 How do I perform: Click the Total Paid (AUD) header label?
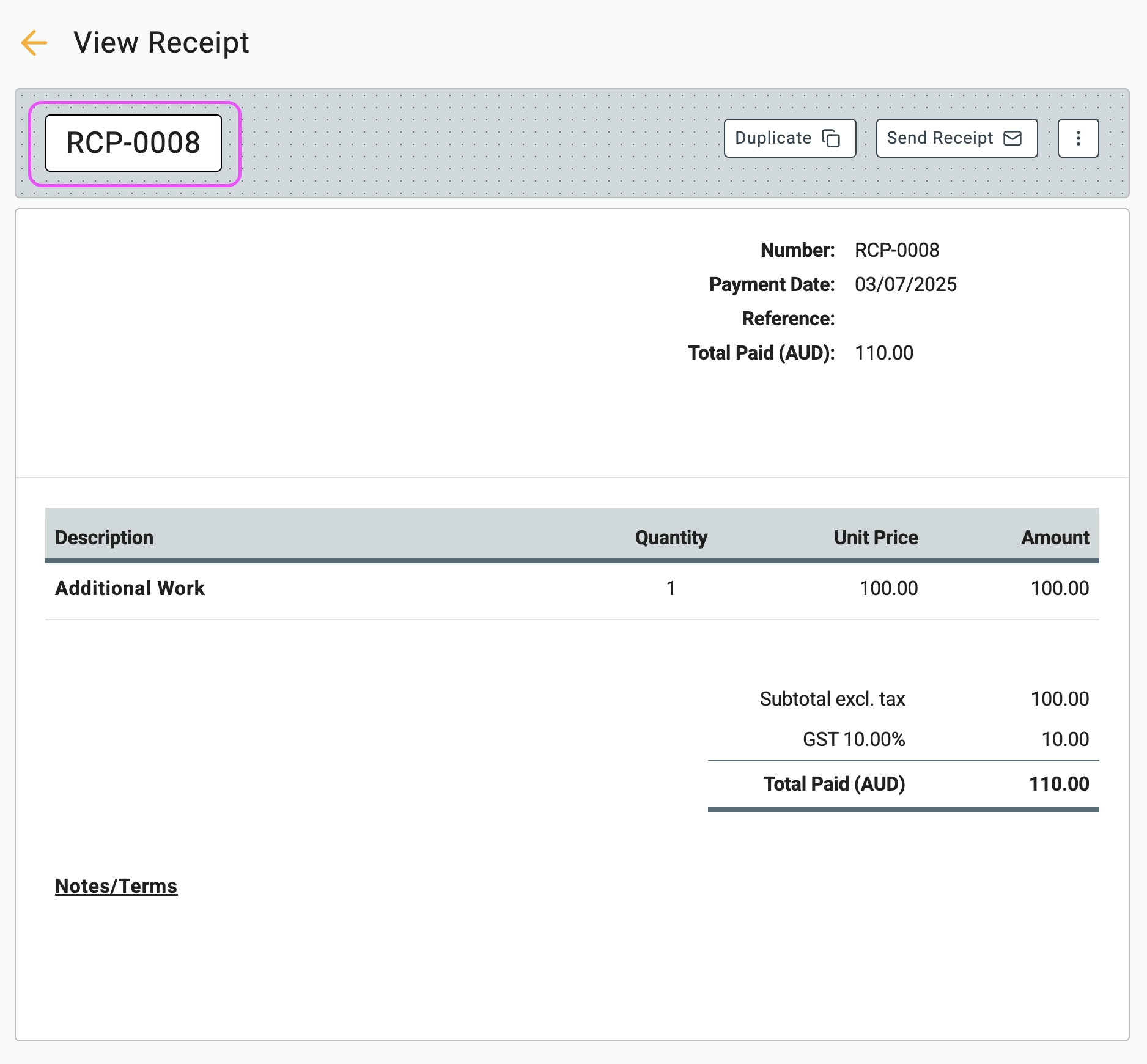click(x=761, y=353)
